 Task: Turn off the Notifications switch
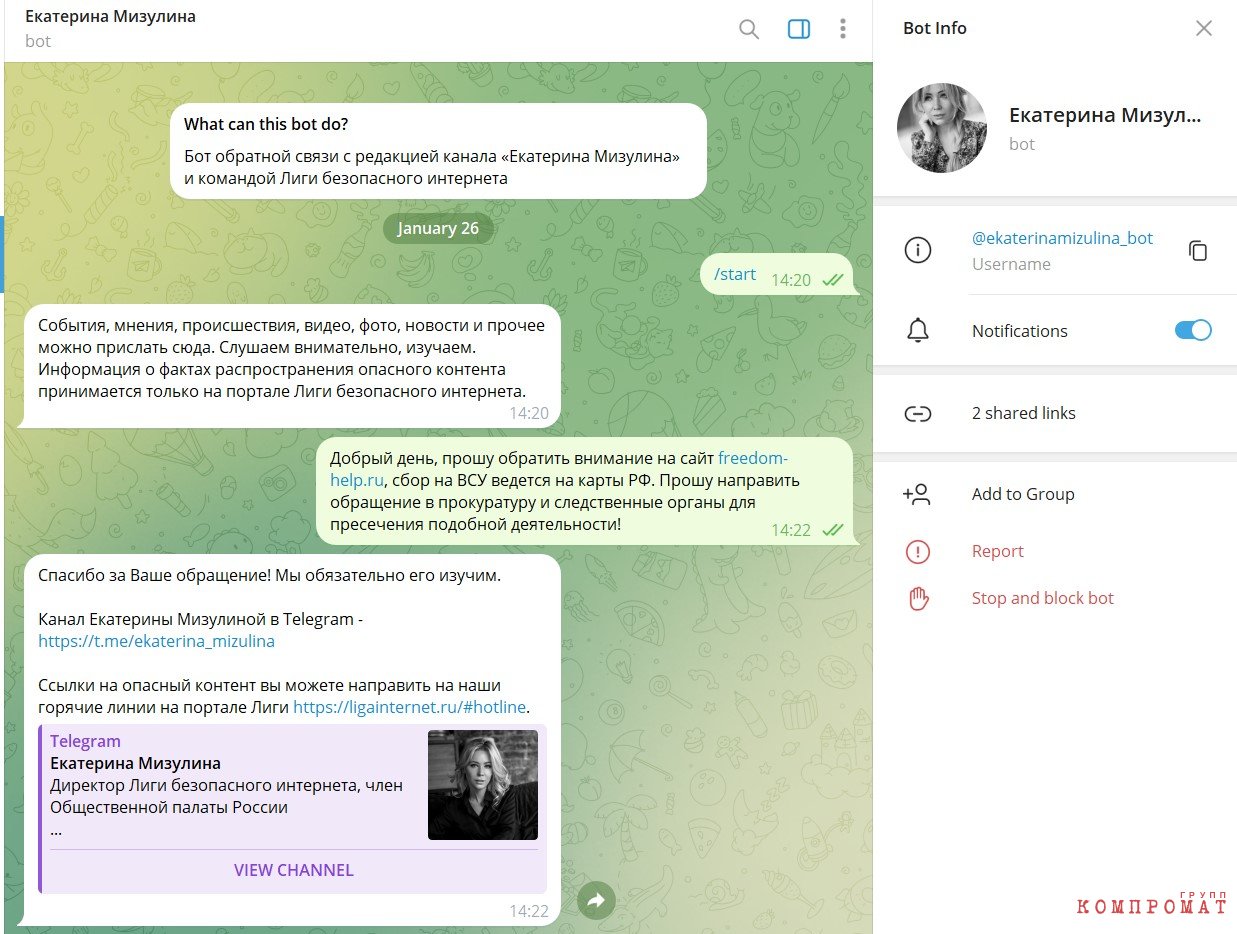click(x=1193, y=330)
